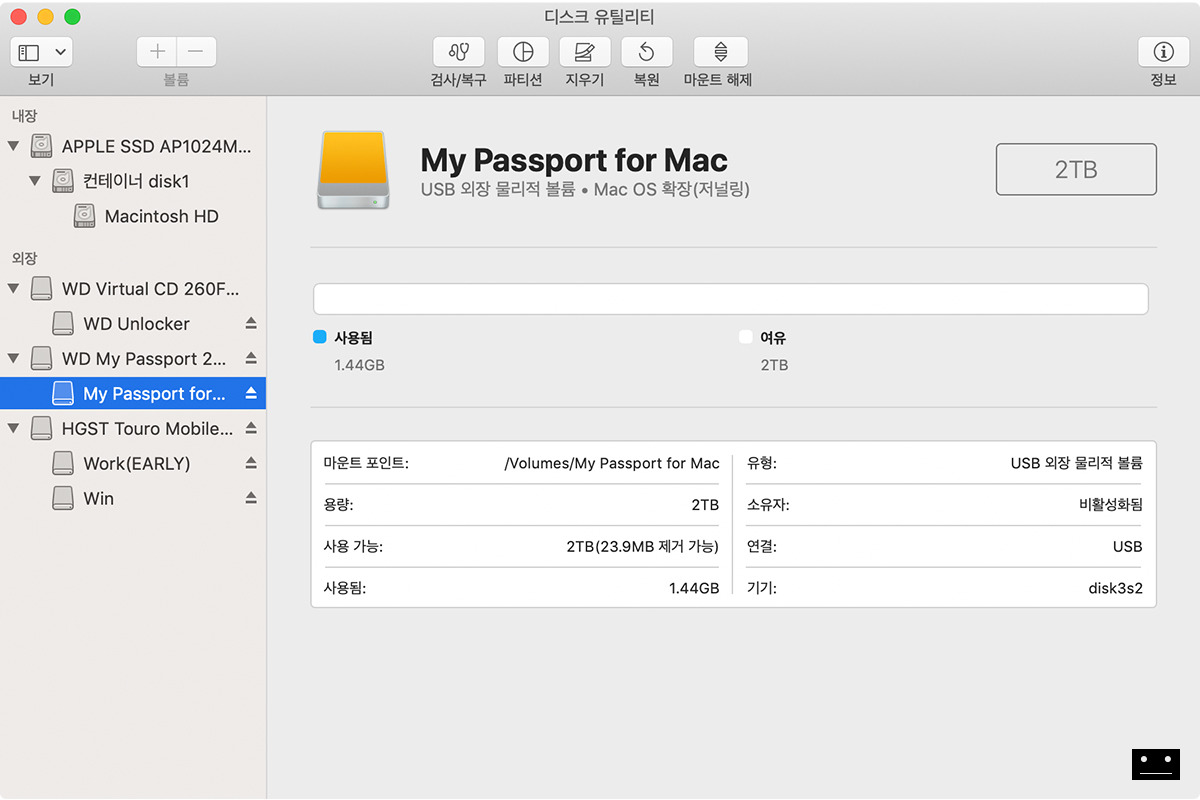
Task: Collapse the APPLE SSD AP1024M tree
Action: [13, 146]
